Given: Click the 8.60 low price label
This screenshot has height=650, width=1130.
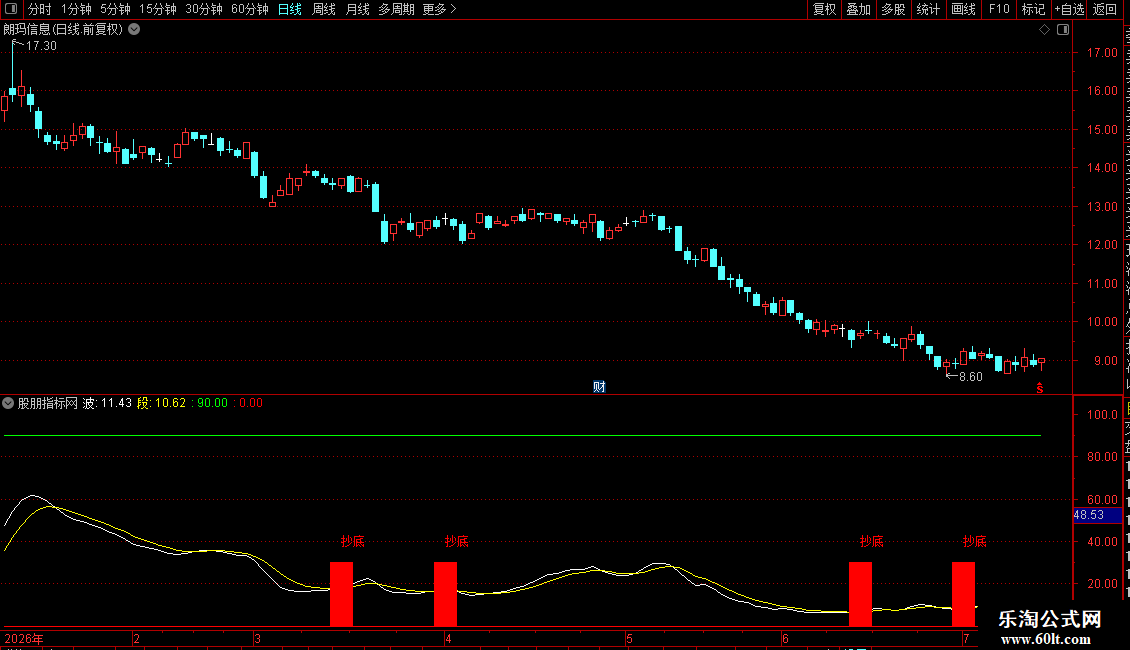Looking at the screenshot, I should pos(971,377).
